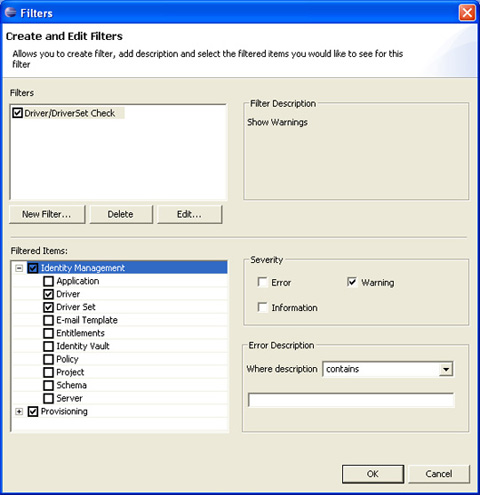Enable the Error severity checkbox
480x495 pixels.
[263, 282]
